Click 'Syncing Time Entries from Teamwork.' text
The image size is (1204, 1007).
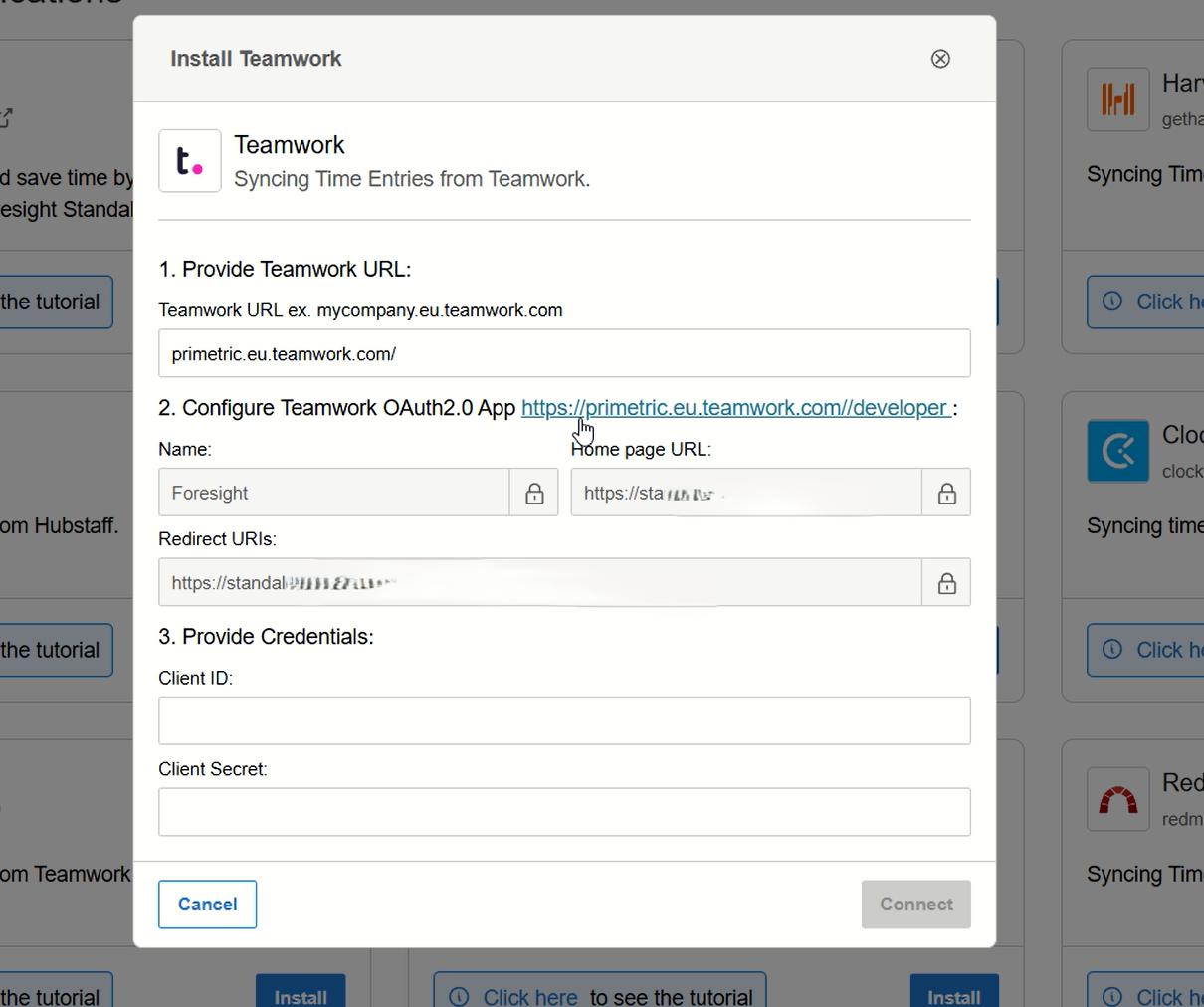pyautogui.click(x=412, y=179)
